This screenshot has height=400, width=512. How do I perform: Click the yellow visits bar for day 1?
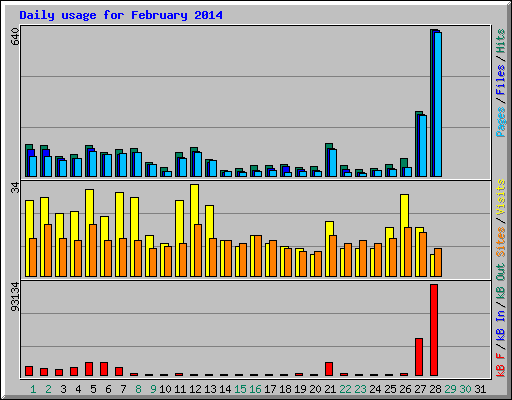tap(28, 238)
